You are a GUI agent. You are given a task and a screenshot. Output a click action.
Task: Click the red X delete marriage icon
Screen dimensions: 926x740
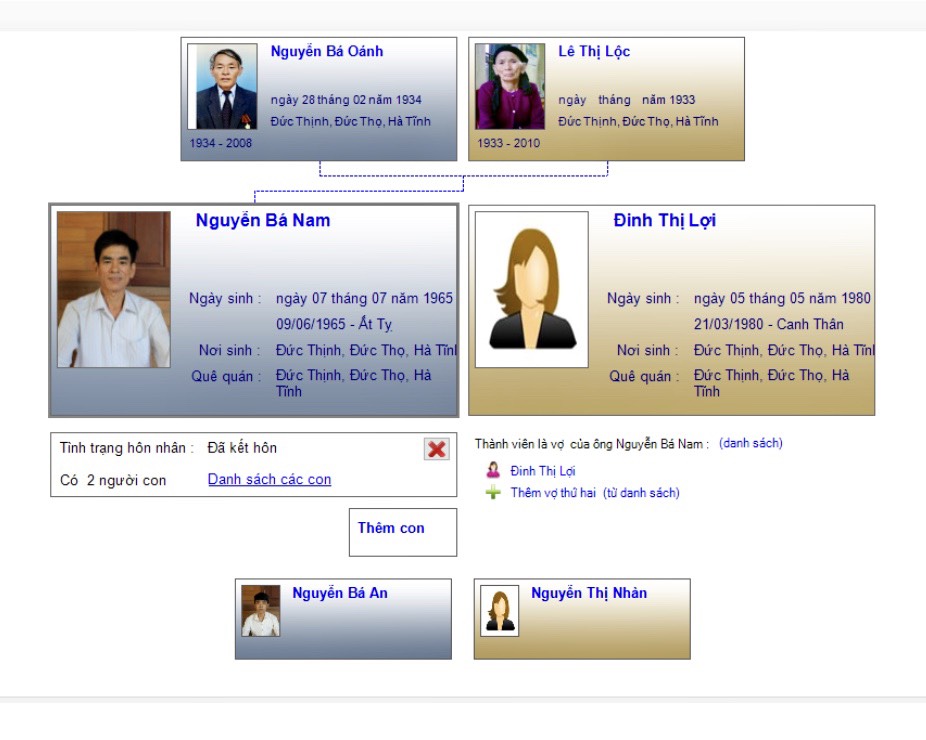click(x=436, y=449)
